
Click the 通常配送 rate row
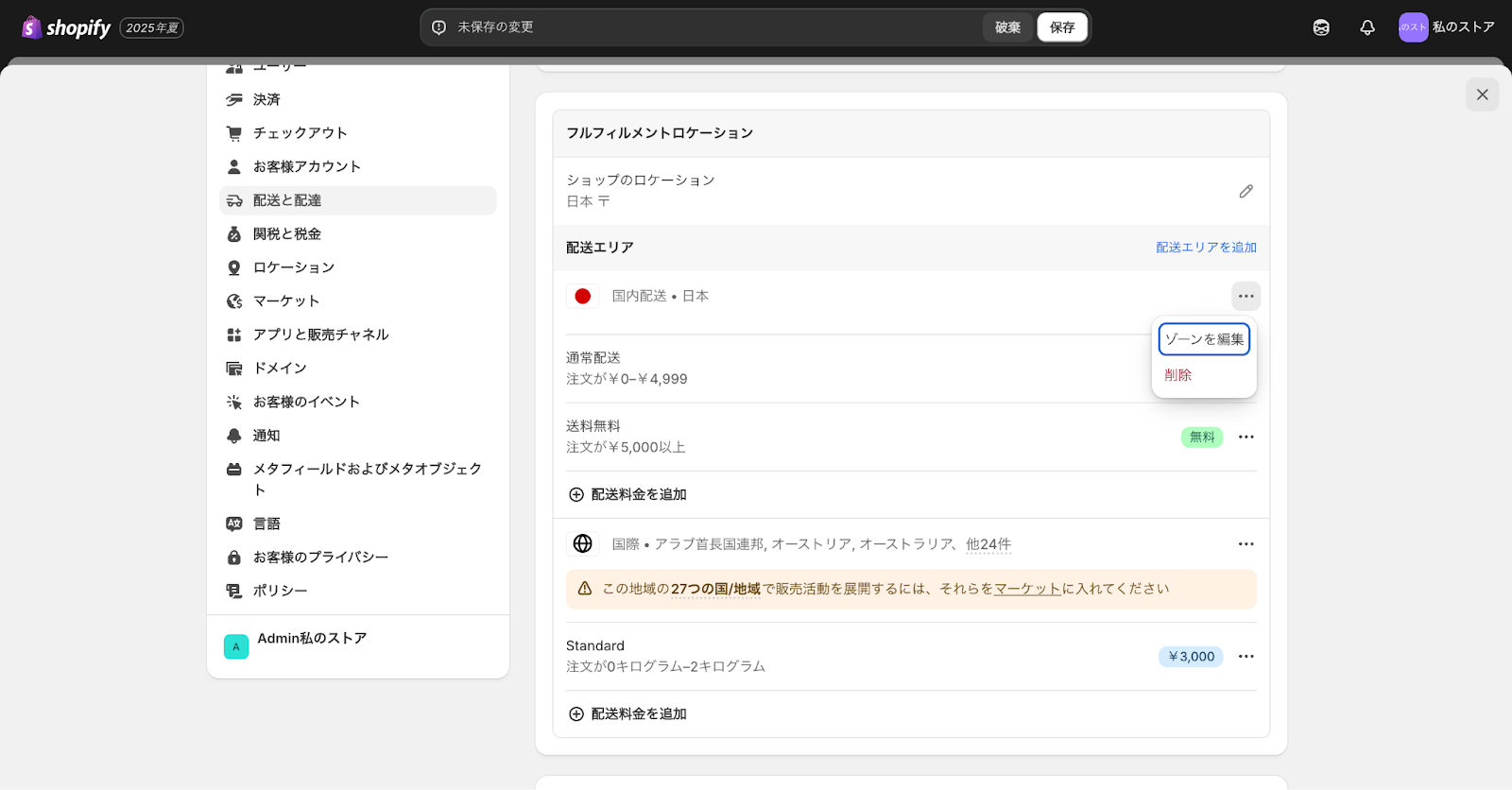(911, 369)
